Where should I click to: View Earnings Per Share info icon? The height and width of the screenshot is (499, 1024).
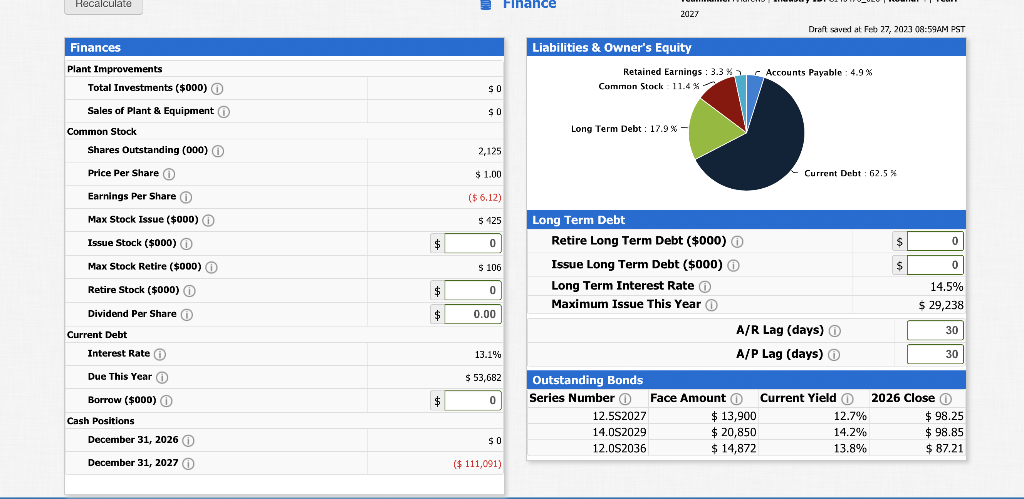[185, 197]
